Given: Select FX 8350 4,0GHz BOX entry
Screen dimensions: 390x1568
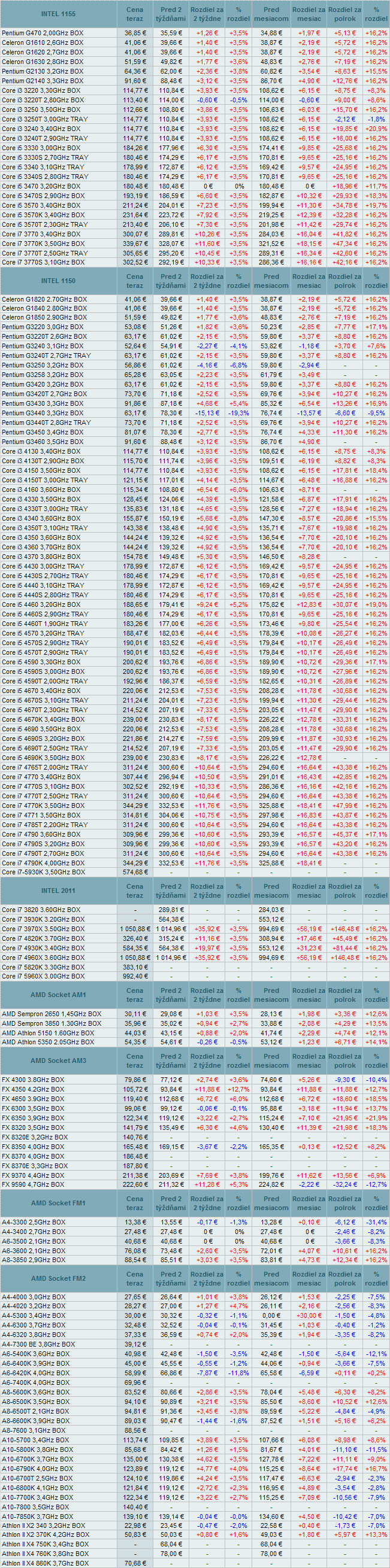Looking at the screenshot, I should tap(32, 1147).
